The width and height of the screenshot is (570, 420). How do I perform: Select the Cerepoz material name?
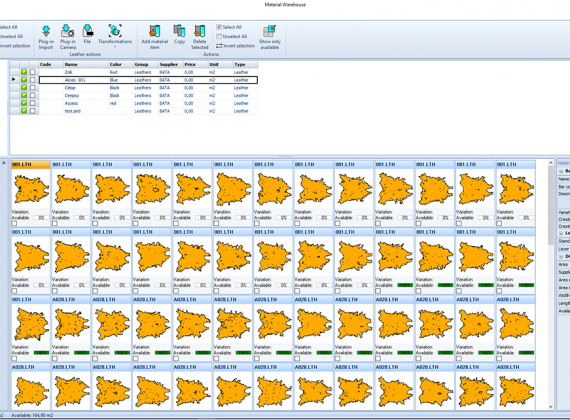pos(71,95)
